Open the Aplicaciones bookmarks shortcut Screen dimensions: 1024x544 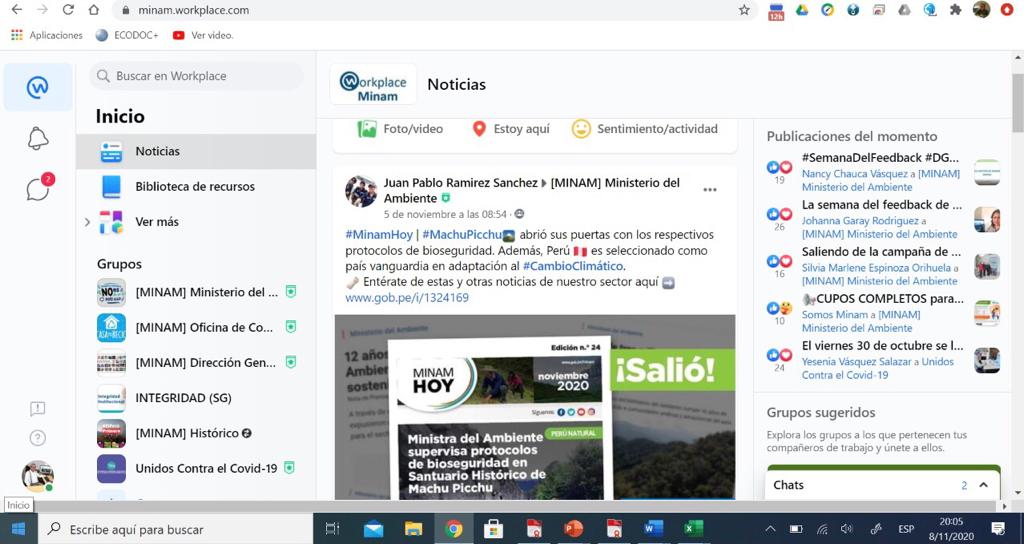tap(47, 35)
